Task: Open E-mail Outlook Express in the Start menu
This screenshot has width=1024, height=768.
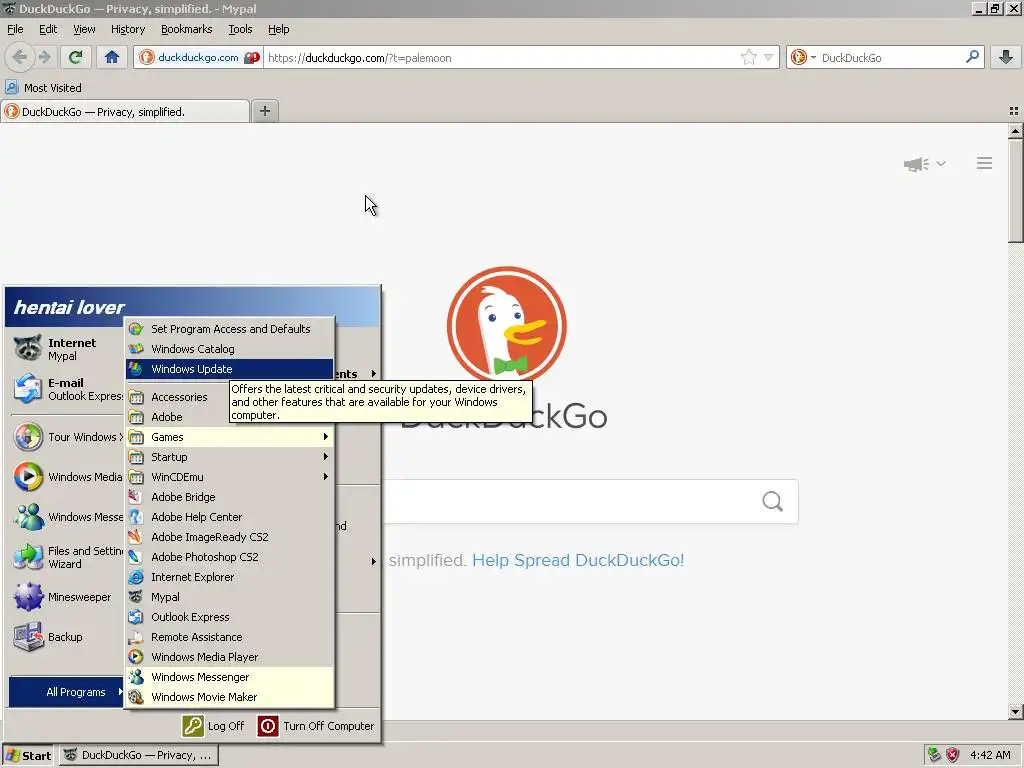Action: 66,389
